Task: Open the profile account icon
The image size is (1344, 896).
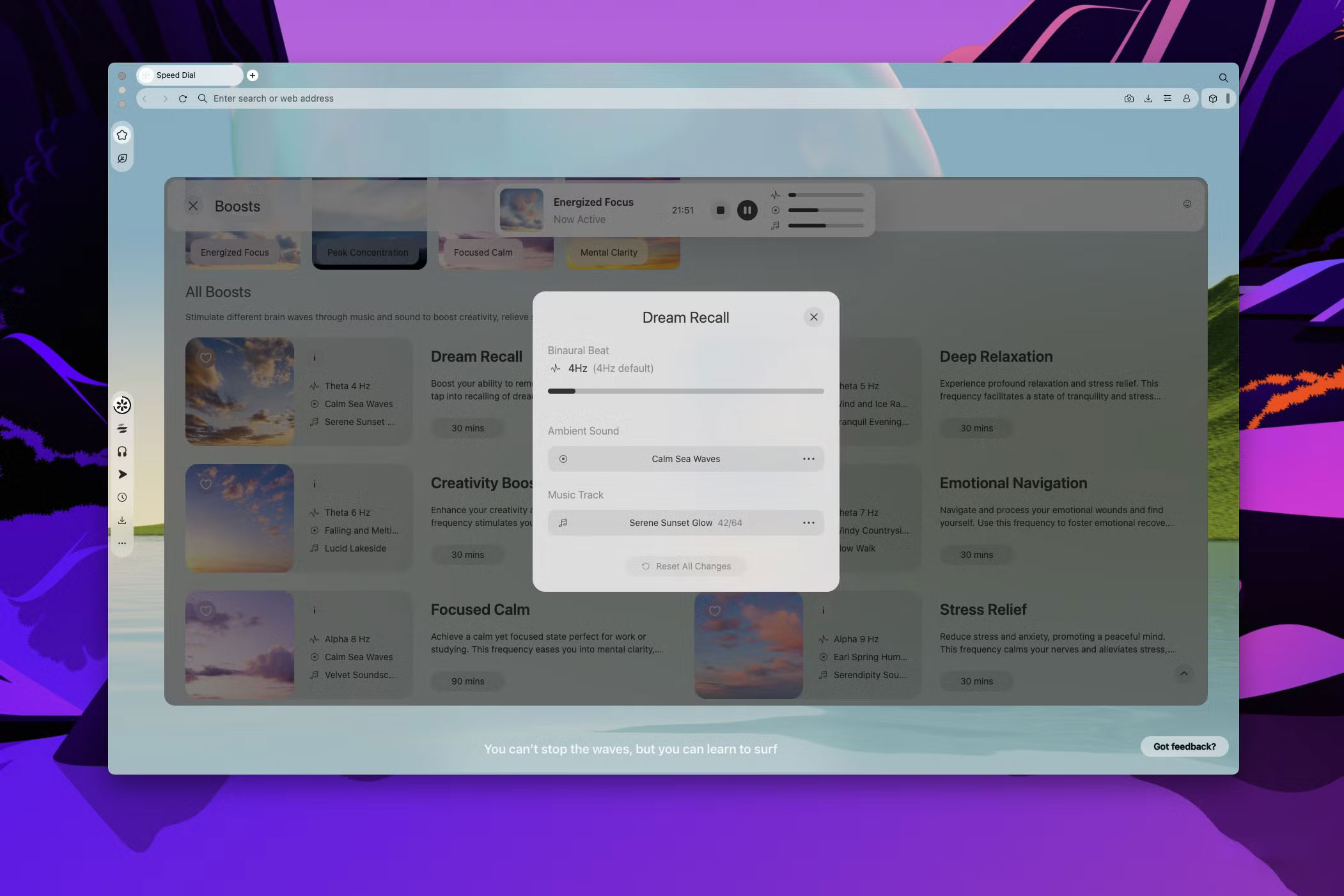Action: point(1187,98)
